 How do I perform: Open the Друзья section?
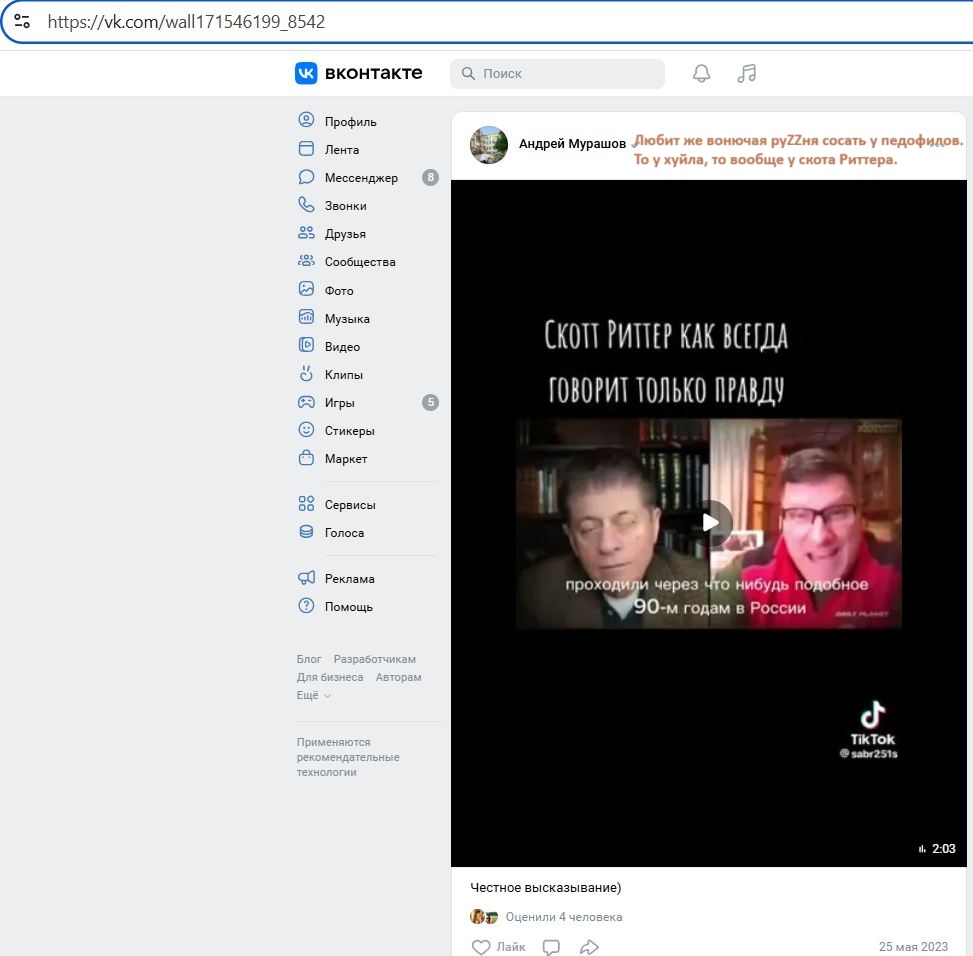click(347, 233)
